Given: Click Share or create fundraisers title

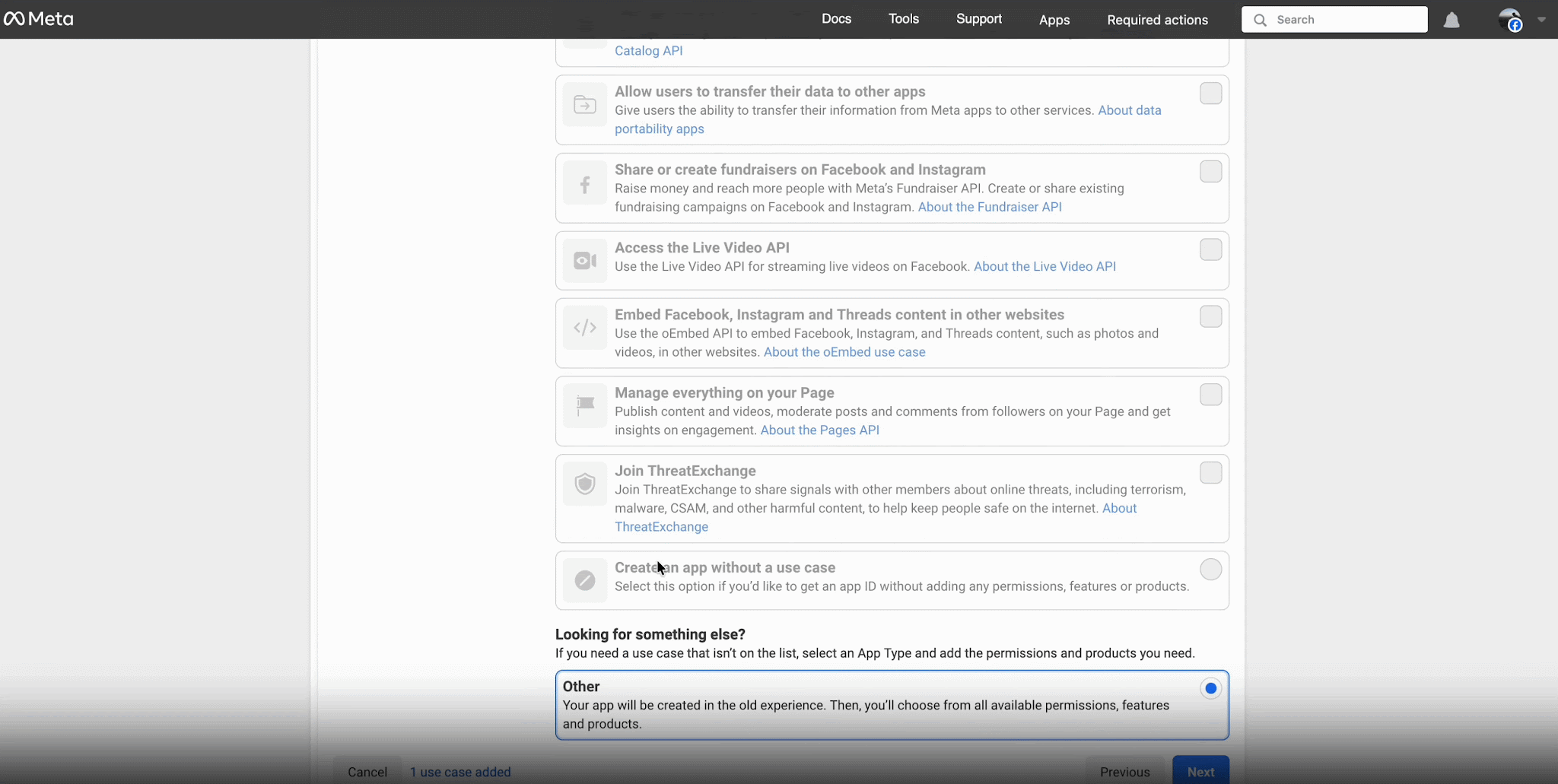Looking at the screenshot, I should (800, 170).
